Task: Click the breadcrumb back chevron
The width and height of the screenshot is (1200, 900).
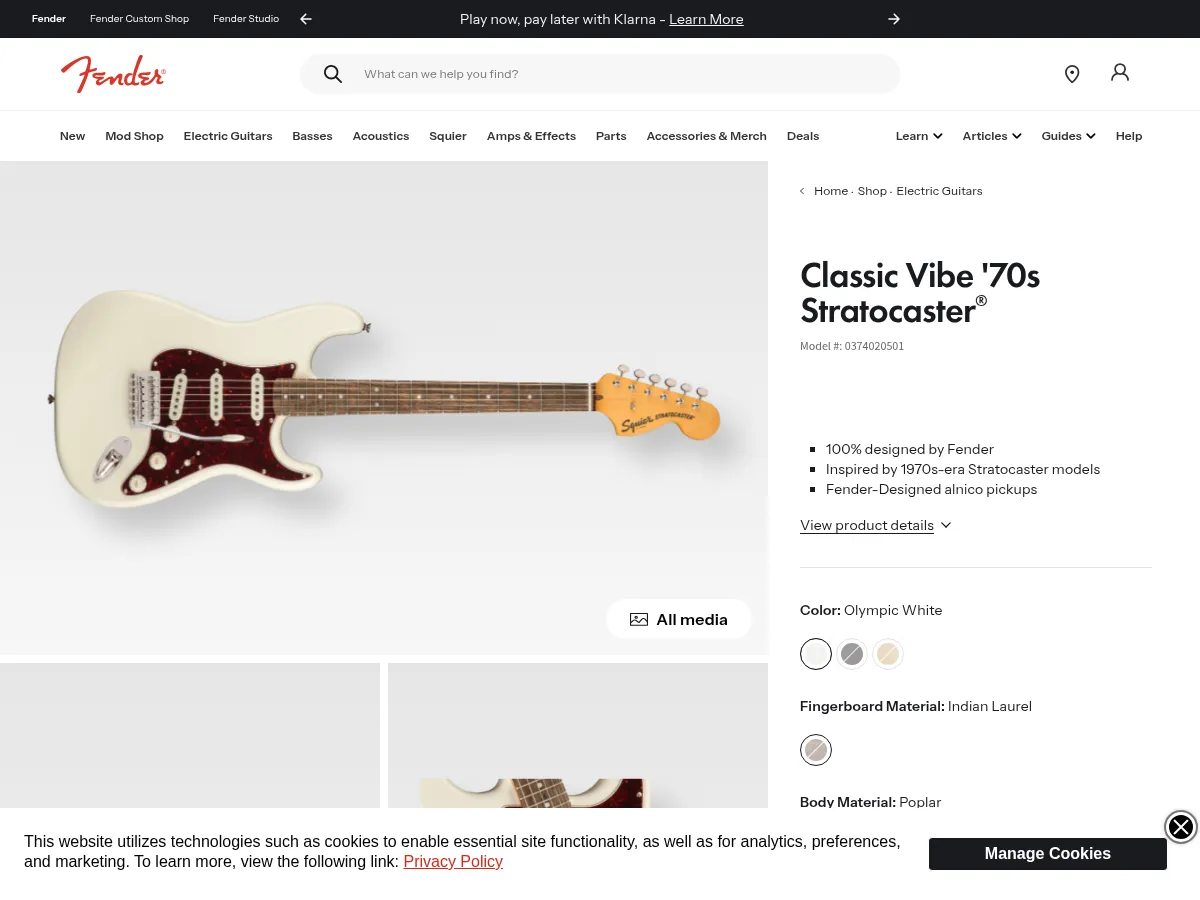Action: pyautogui.click(x=802, y=190)
